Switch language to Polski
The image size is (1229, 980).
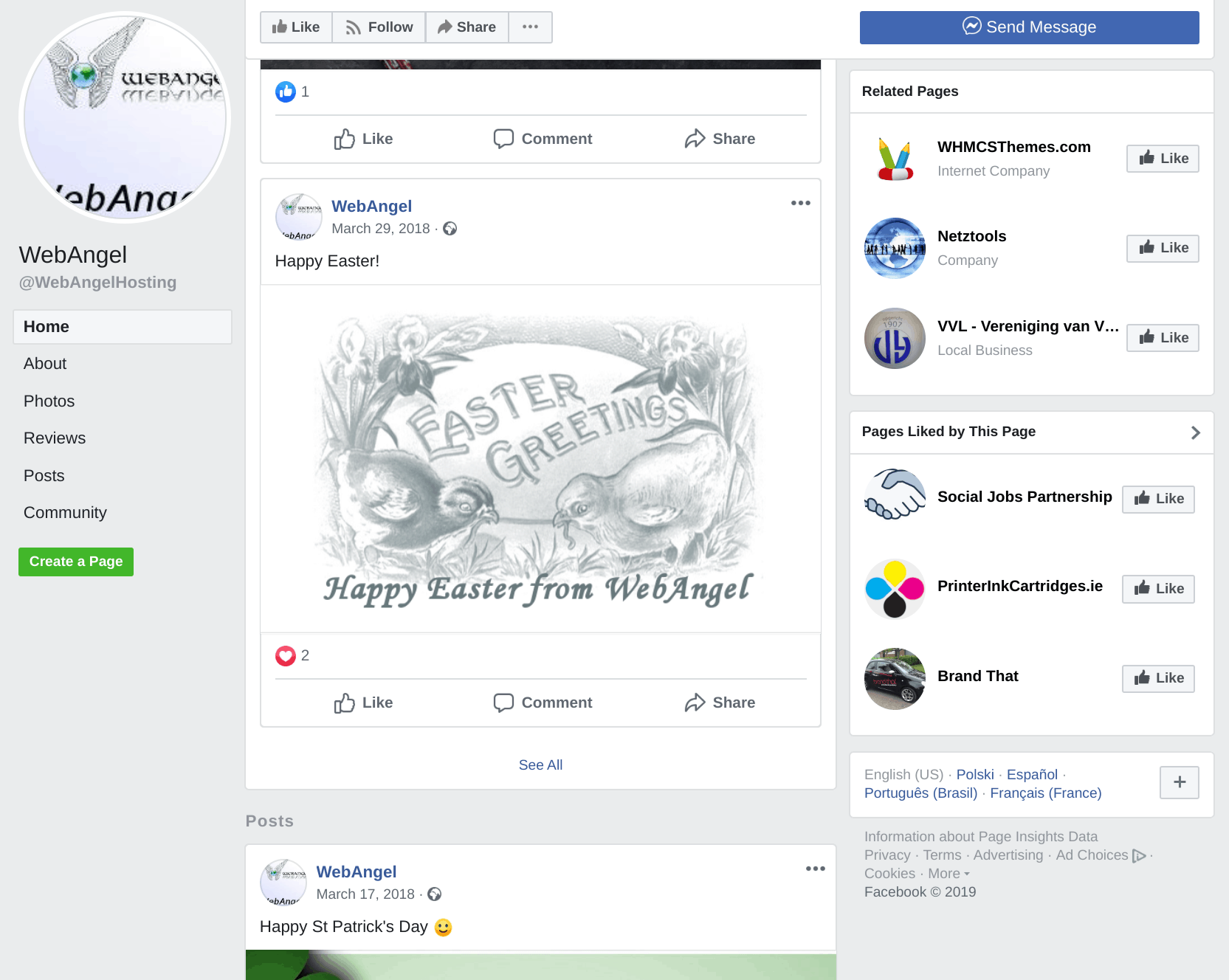(x=975, y=775)
